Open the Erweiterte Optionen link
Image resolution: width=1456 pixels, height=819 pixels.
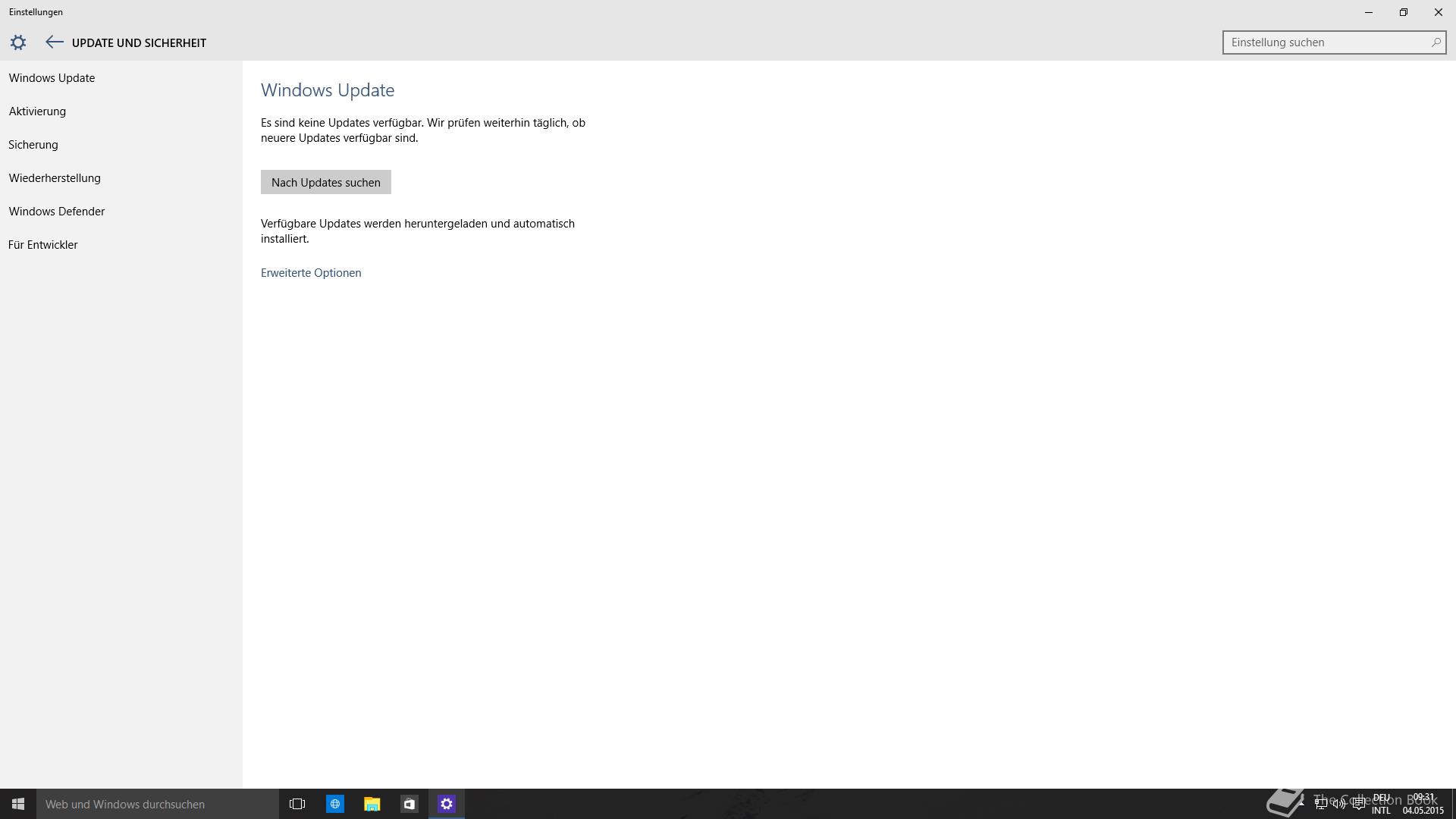click(x=311, y=273)
